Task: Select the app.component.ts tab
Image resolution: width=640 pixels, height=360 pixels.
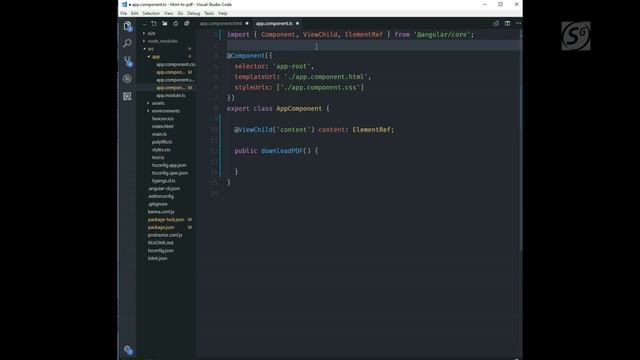Action: tap(274, 24)
